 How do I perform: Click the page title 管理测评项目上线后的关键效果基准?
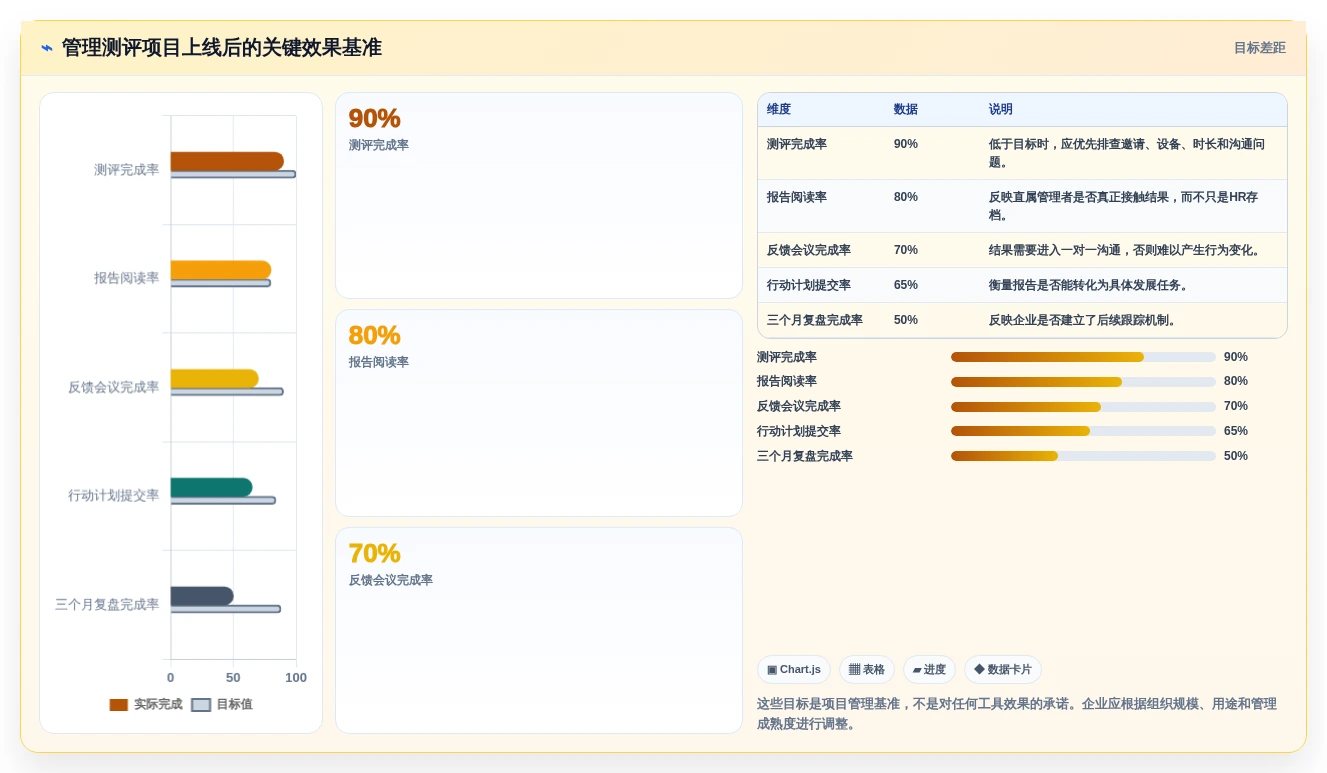[x=222, y=48]
